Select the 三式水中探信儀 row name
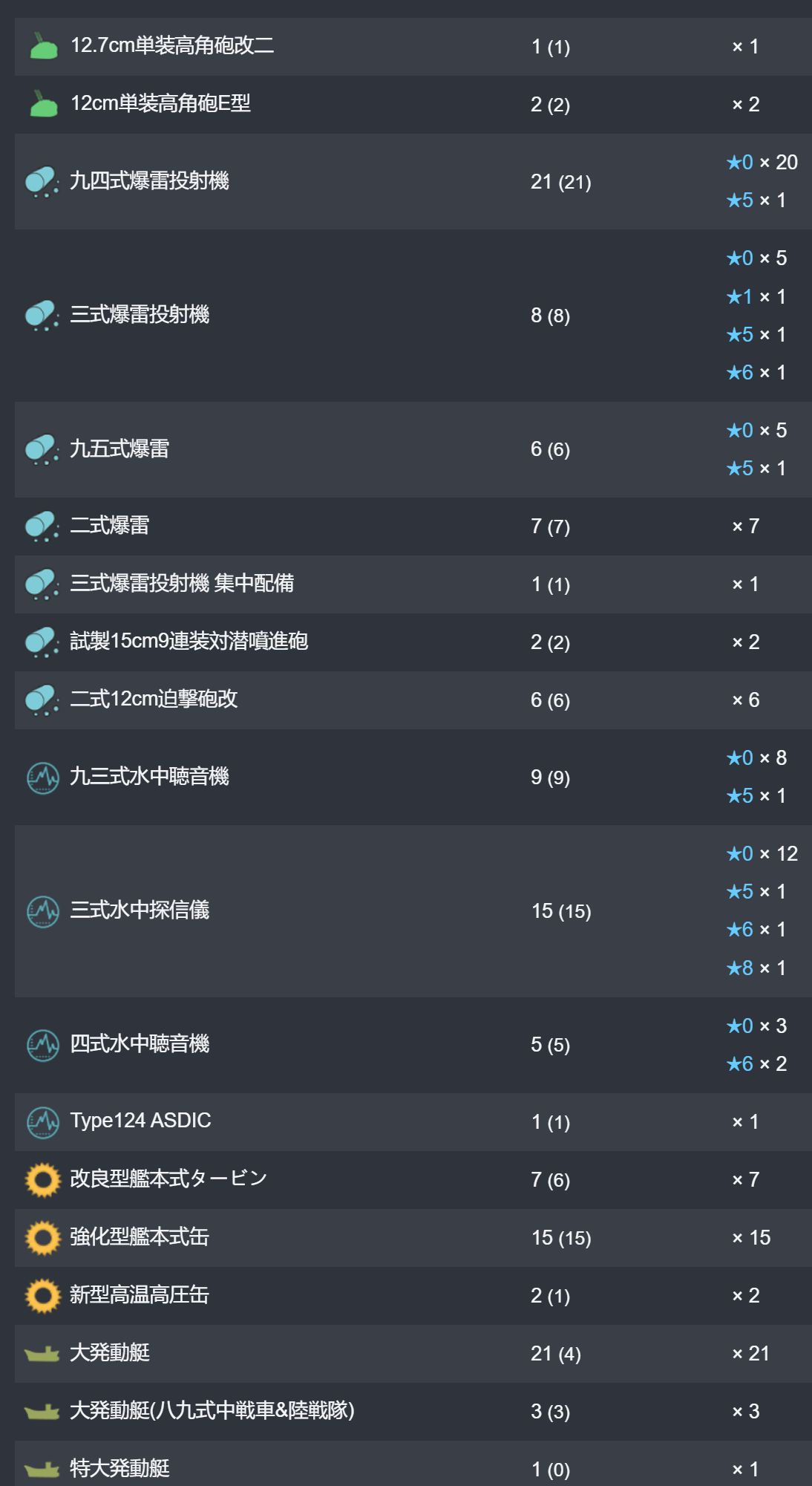The height and width of the screenshot is (1486, 812). pyautogui.click(x=140, y=910)
